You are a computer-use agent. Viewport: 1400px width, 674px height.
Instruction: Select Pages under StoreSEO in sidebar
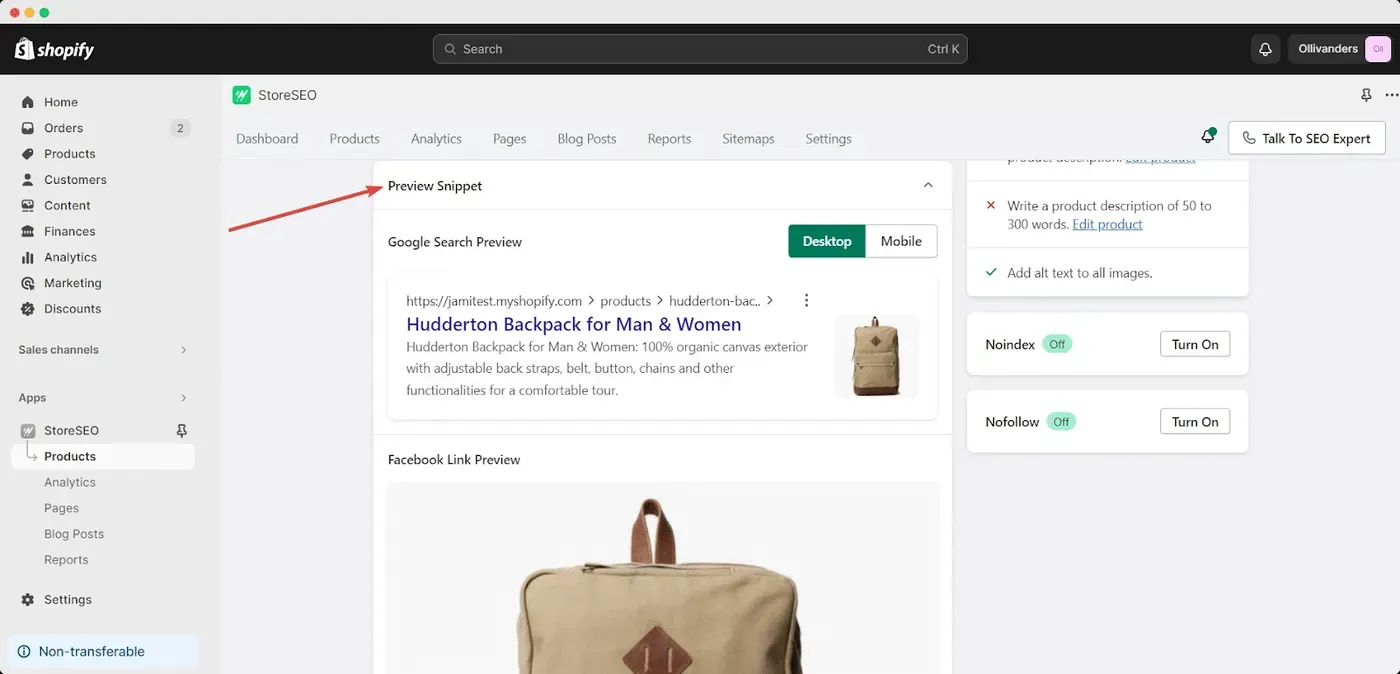[x=62, y=508]
